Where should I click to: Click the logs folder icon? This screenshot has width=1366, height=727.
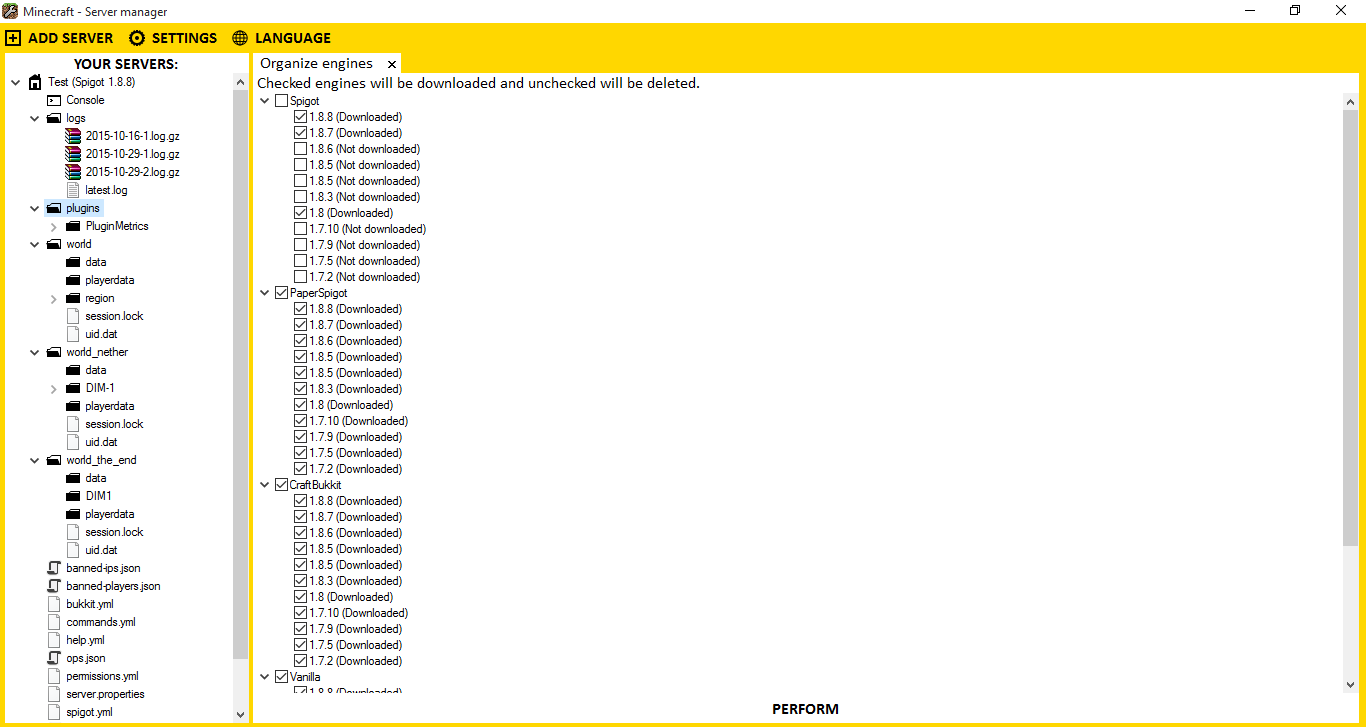click(54, 118)
